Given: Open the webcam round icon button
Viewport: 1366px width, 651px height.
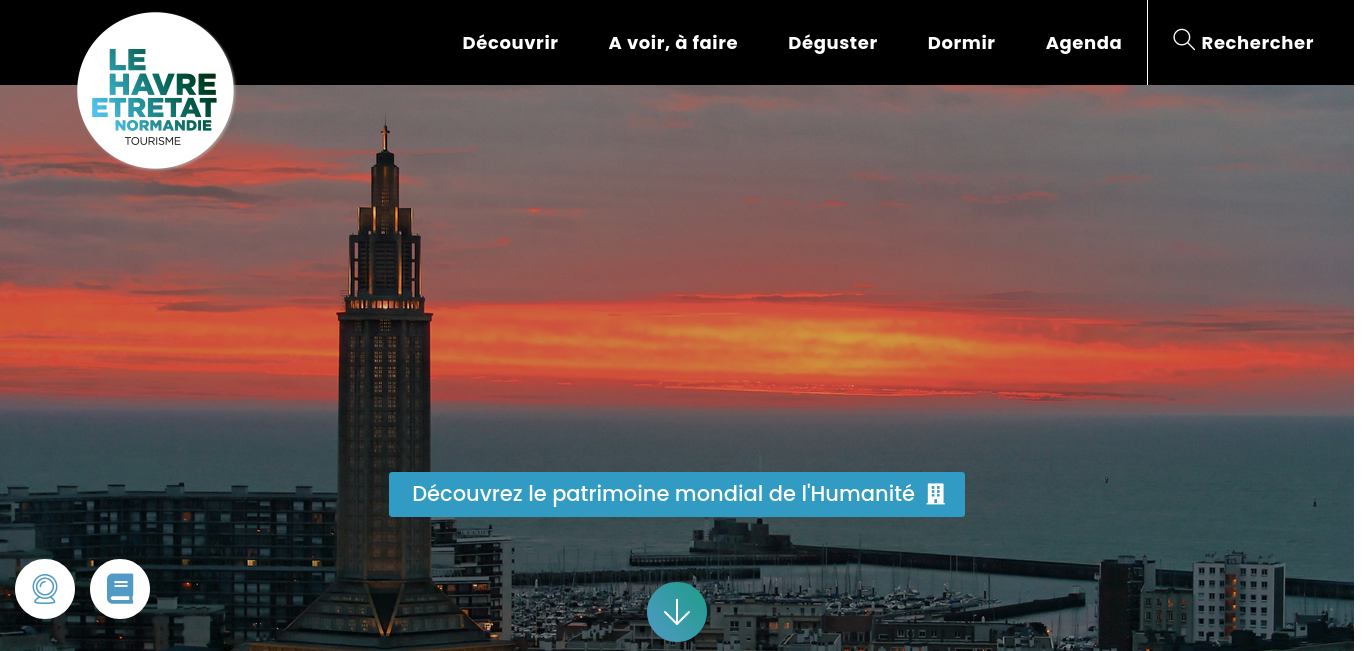Looking at the screenshot, I should tap(45, 589).
